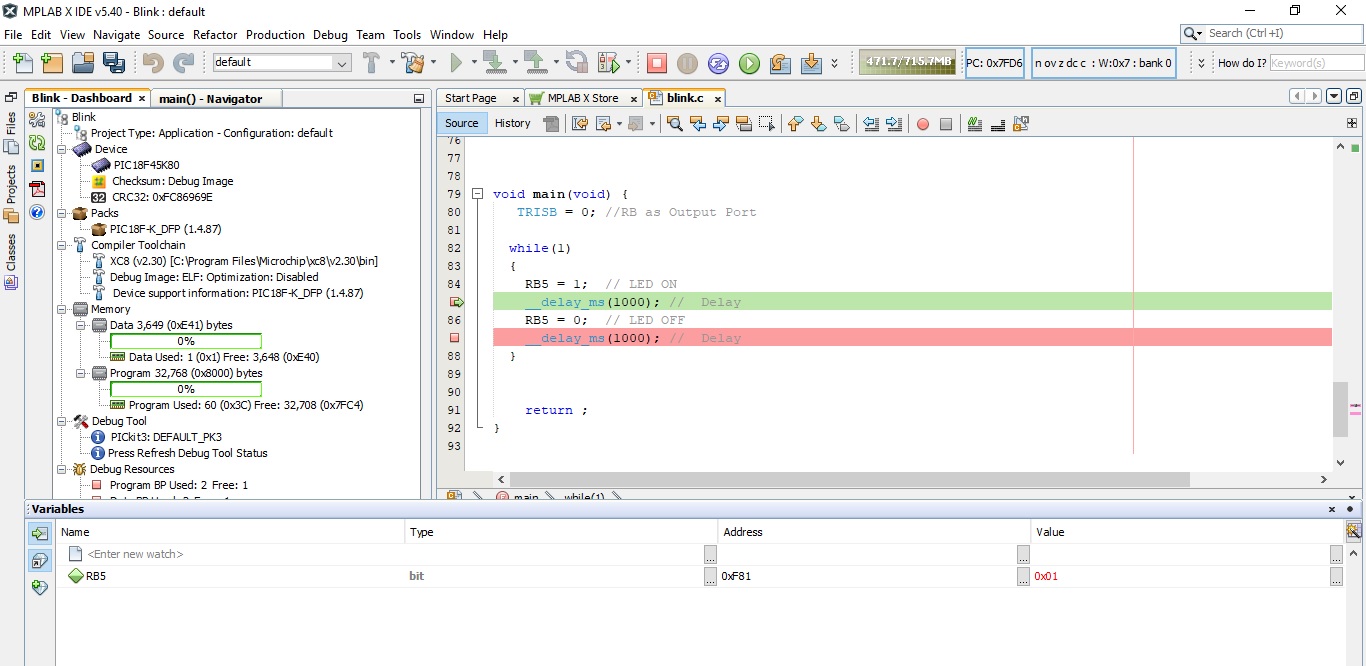The image size is (1366, 666).
Task: Click the Read Device Memory icon
Action: click(535, 63)
